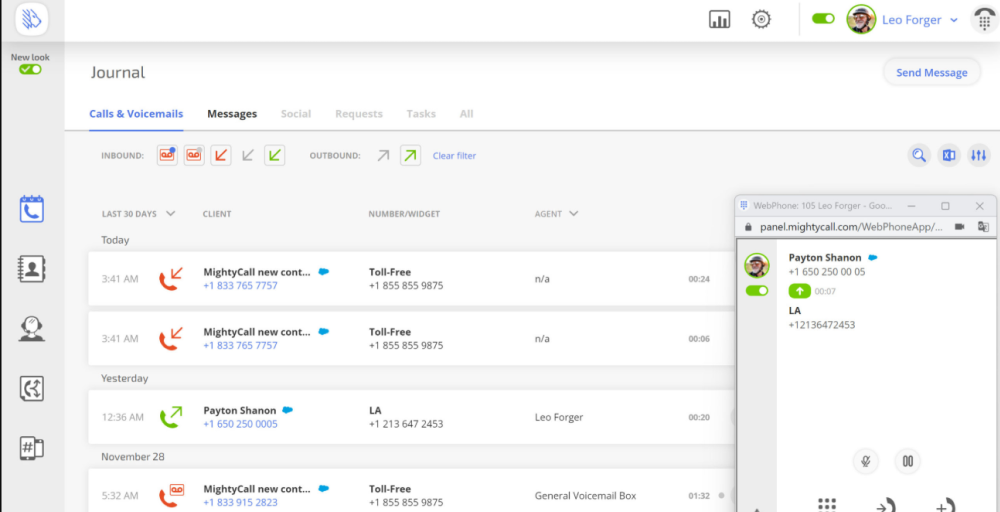1000x512 pixels.
Task: Click General Voicemail Box agent cell
Action: (585, 495)
